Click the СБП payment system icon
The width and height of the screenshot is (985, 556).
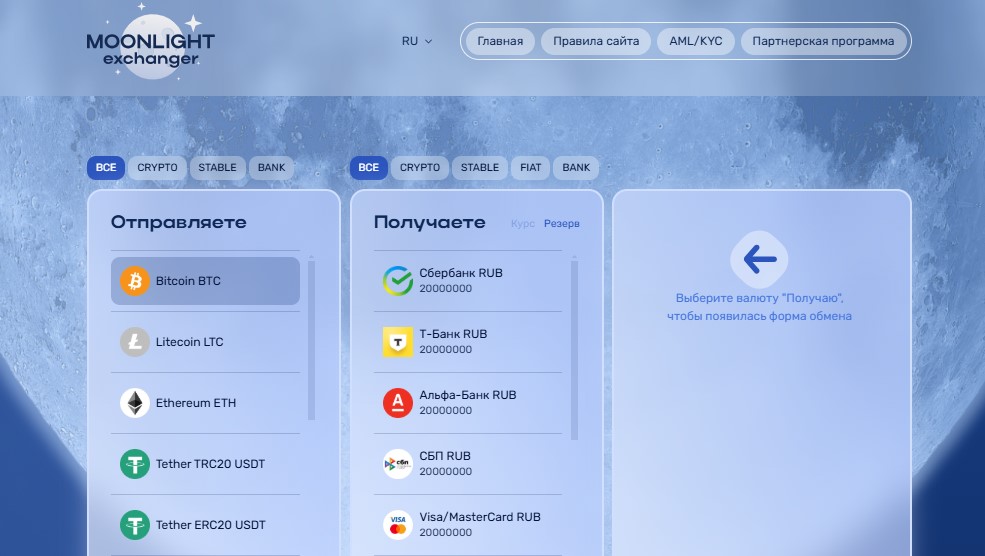[x=398, y=464]
